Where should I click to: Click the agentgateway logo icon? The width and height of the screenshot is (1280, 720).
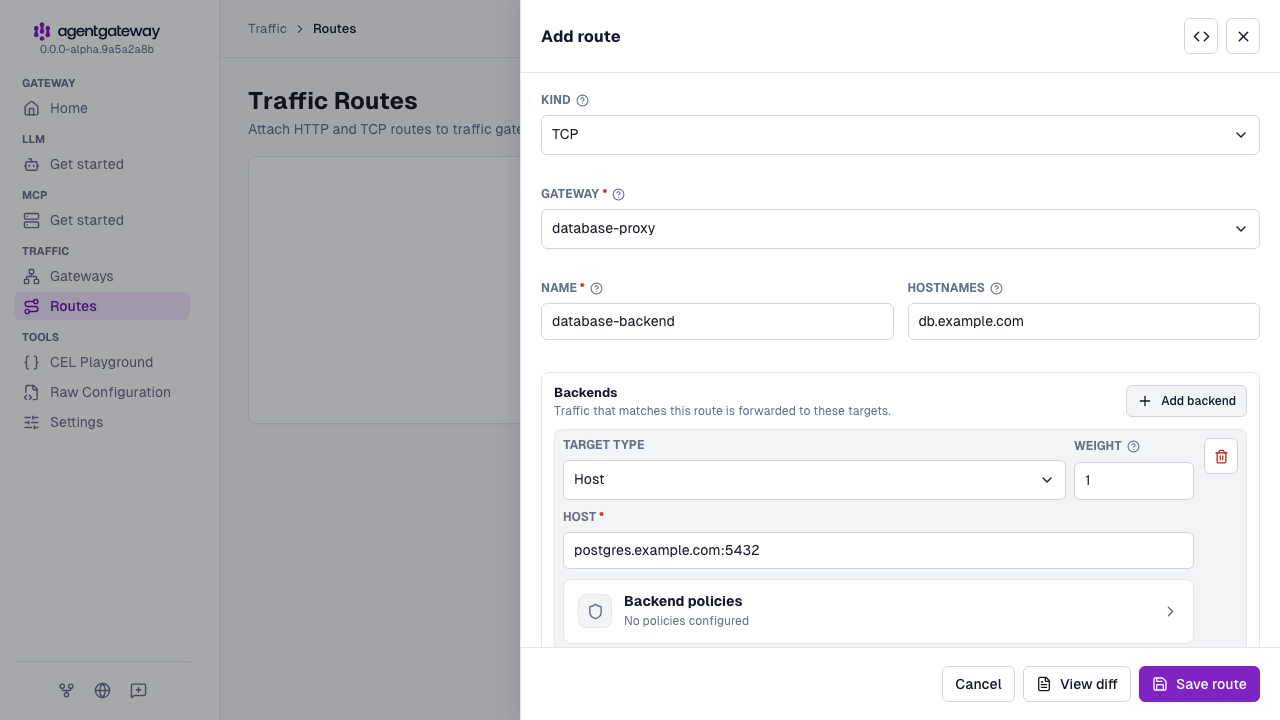coord(42,32)
